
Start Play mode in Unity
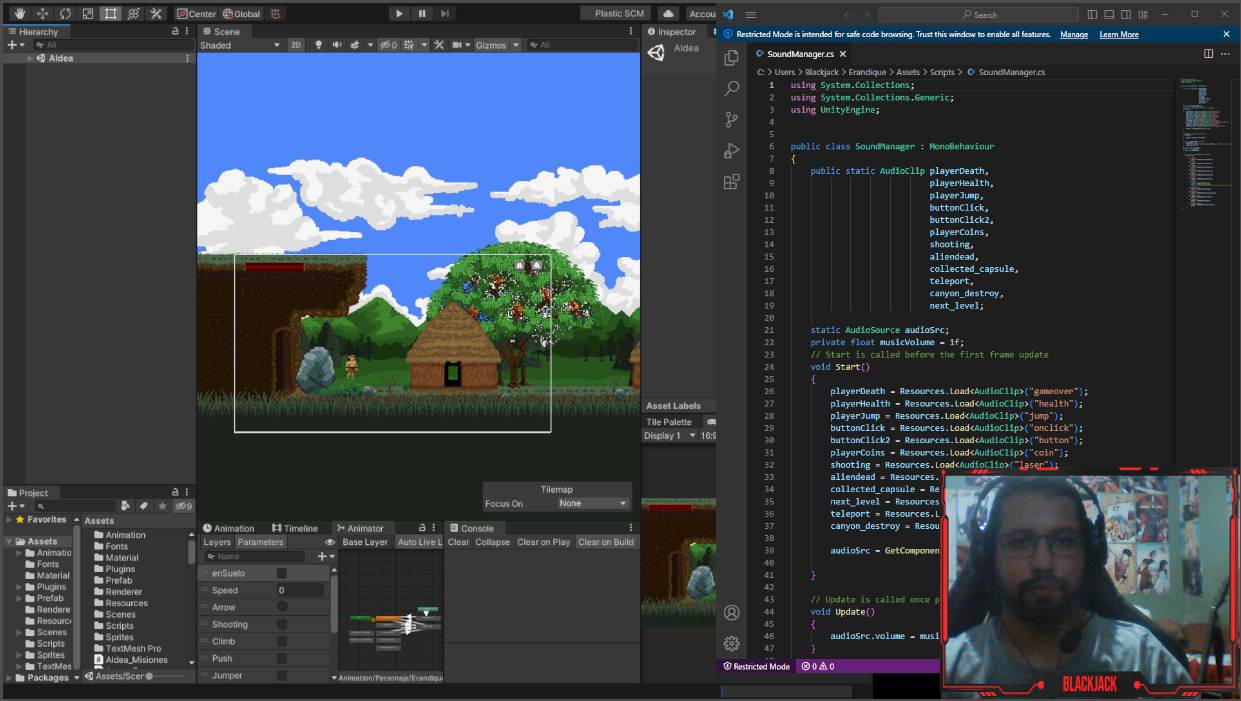click(399, 13)
